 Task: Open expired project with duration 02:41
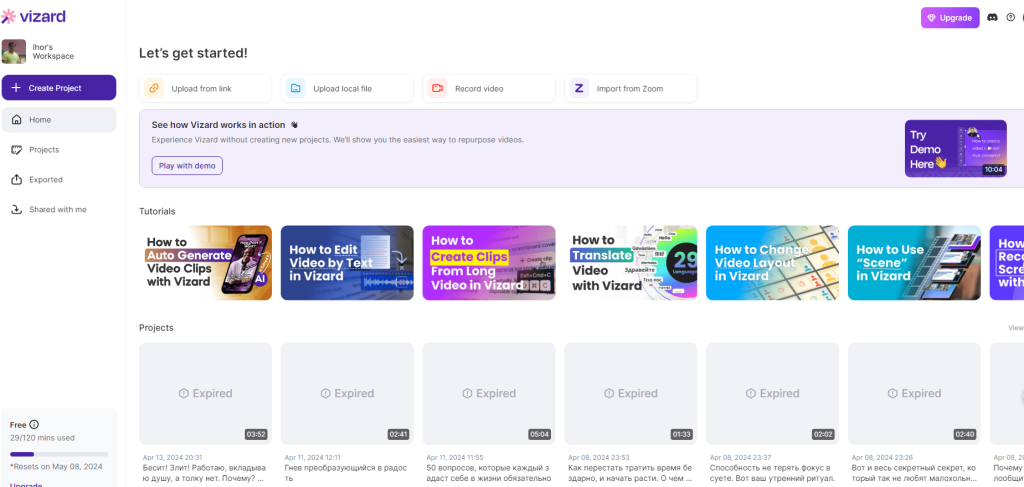point(347,394)
